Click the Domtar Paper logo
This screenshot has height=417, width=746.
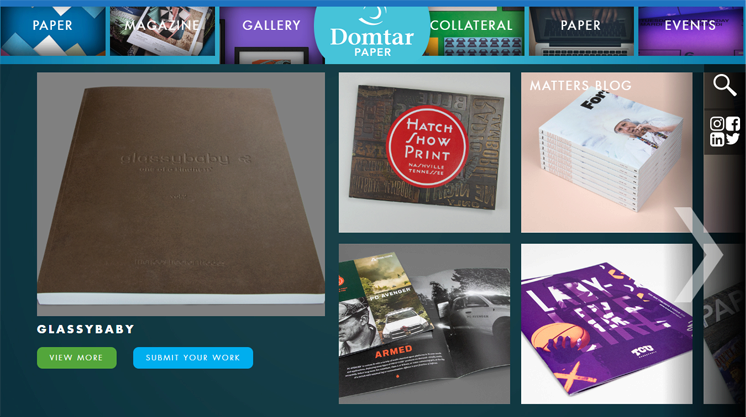tap(372, 35)
